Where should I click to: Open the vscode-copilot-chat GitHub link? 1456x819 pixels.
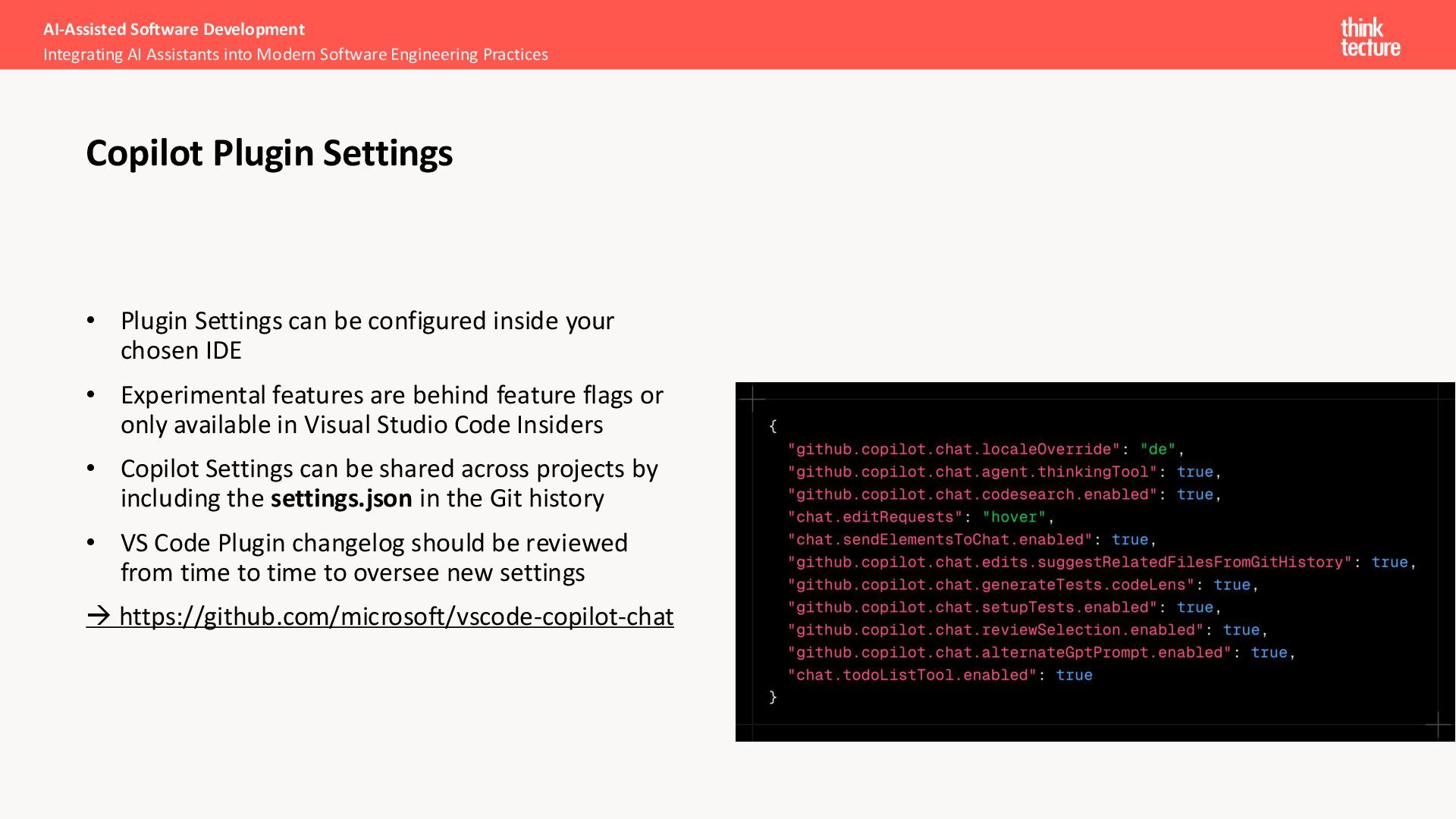pyautogui.click(x=395, y=617)
